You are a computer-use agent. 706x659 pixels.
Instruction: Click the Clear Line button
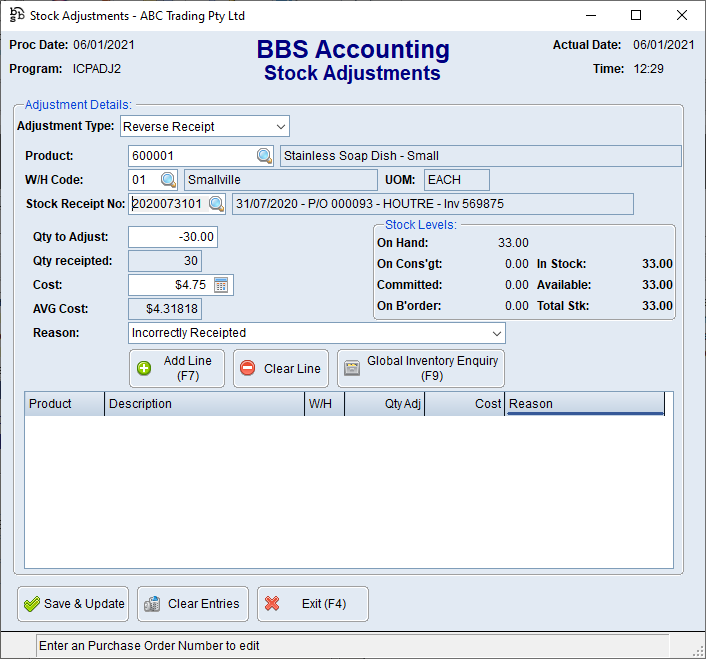click(280, 368)
